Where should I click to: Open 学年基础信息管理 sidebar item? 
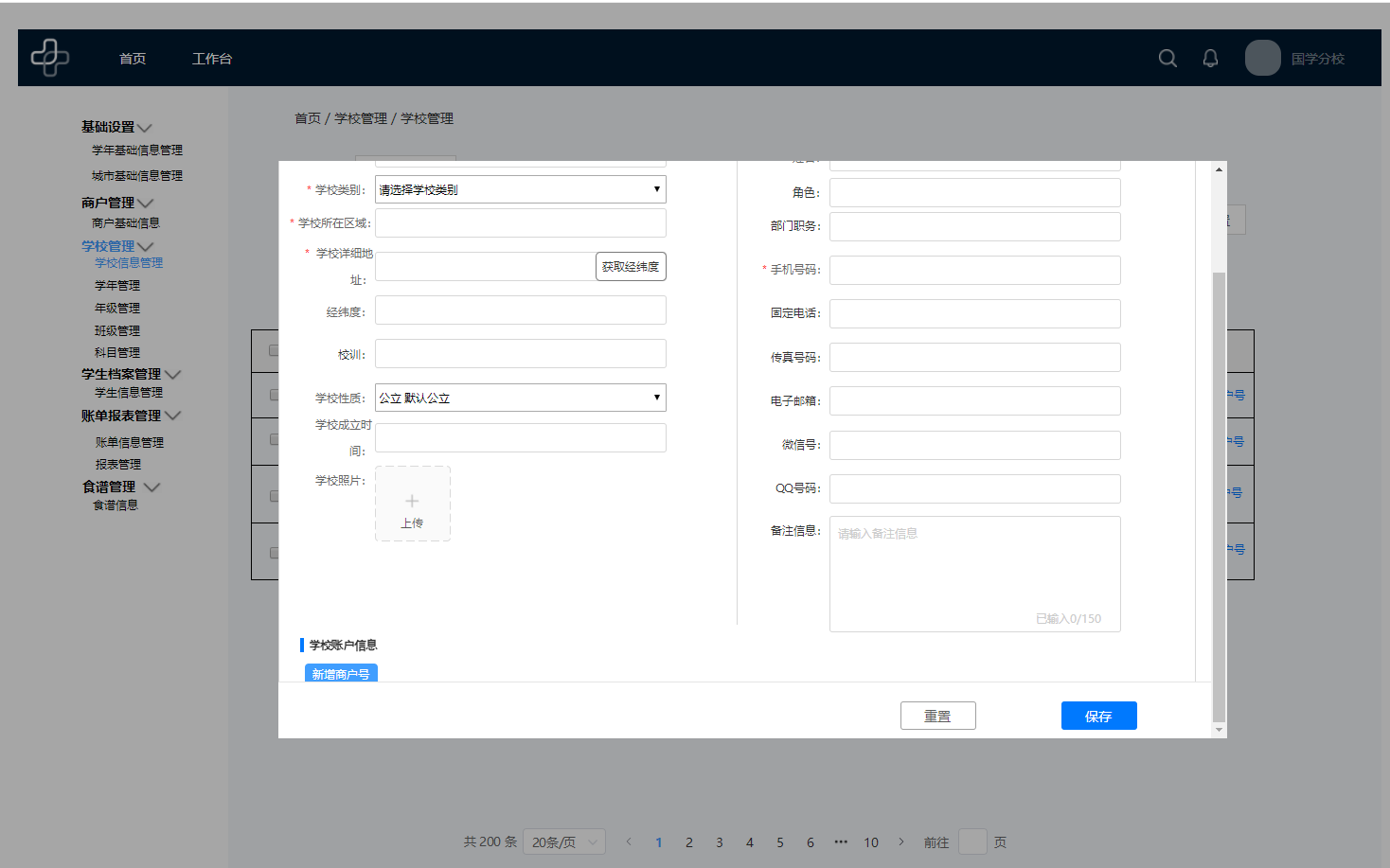137,151
